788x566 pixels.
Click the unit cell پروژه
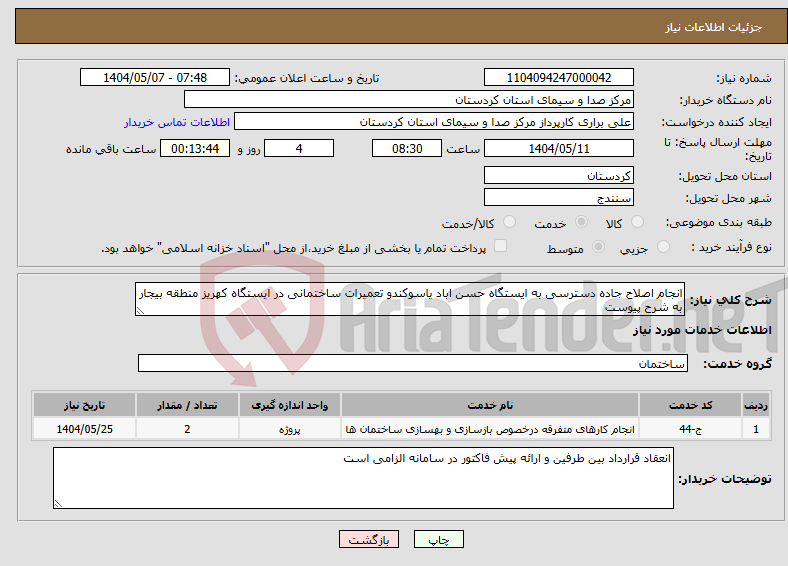289,429
